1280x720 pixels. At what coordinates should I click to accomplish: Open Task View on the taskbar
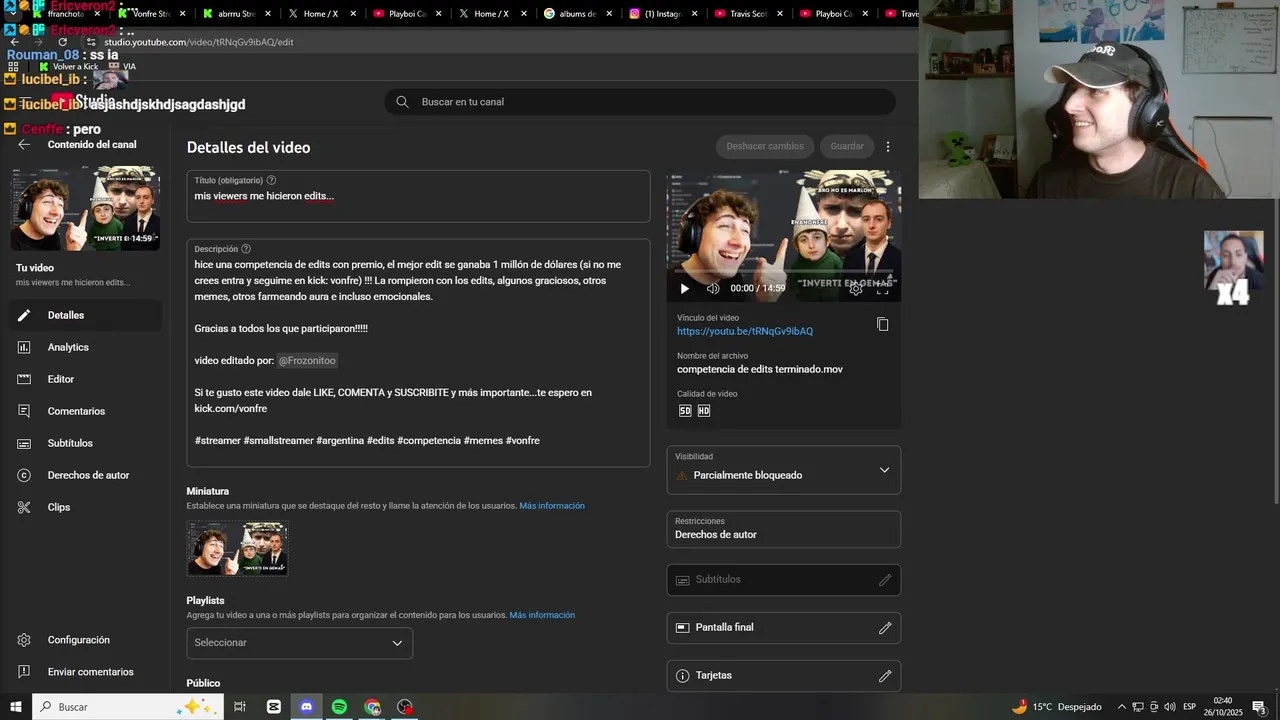pos(240,707)
